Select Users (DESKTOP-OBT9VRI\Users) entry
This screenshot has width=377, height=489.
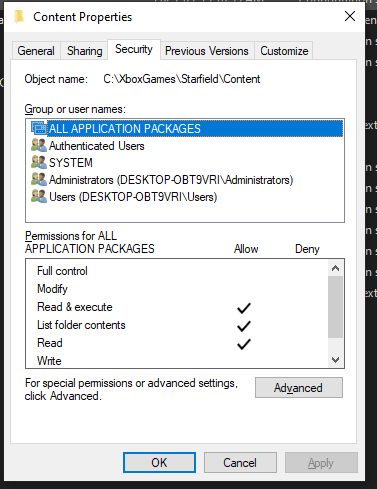pos(133,197)
